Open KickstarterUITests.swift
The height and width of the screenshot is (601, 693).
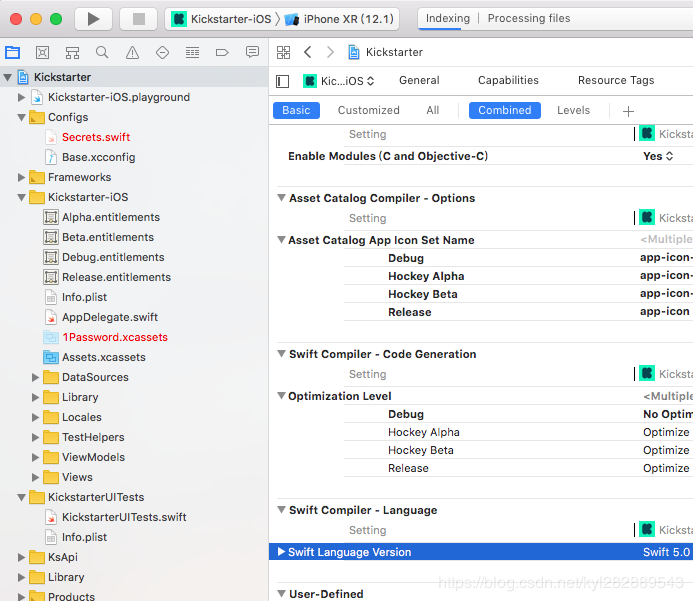click(124, 517)
